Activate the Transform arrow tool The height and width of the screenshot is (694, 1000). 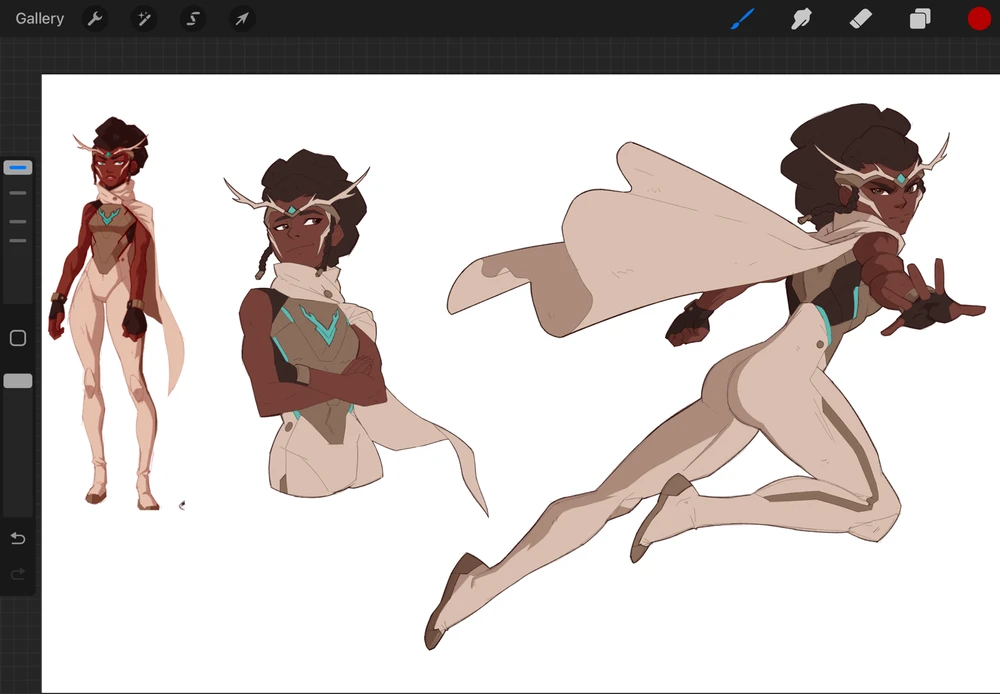pyautogui.click(x=240, y=18)
